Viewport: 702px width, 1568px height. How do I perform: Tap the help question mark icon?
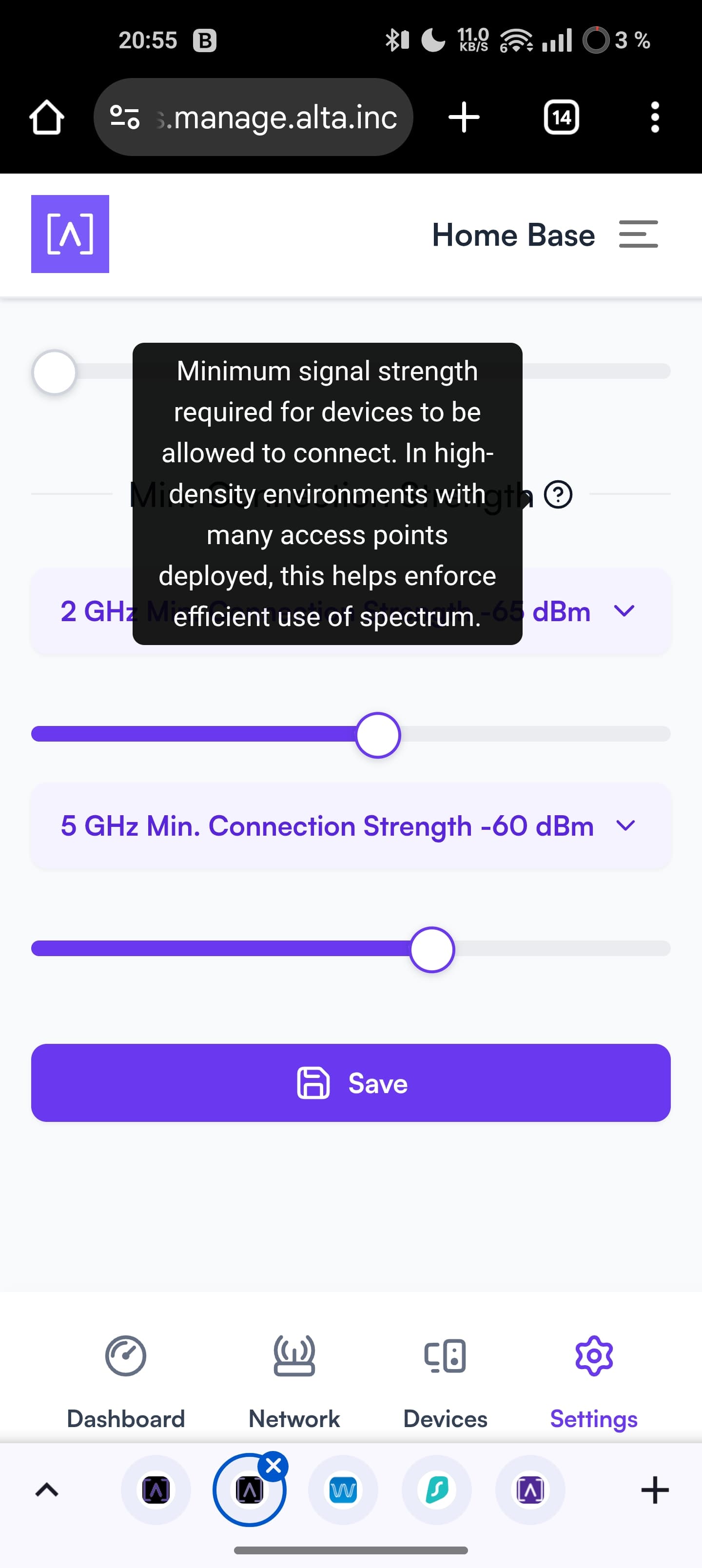[x=558, y=494]
